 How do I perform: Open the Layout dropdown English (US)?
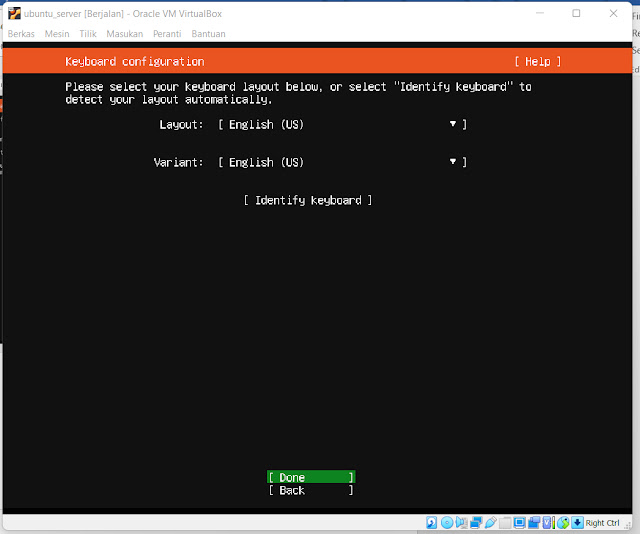342,124
